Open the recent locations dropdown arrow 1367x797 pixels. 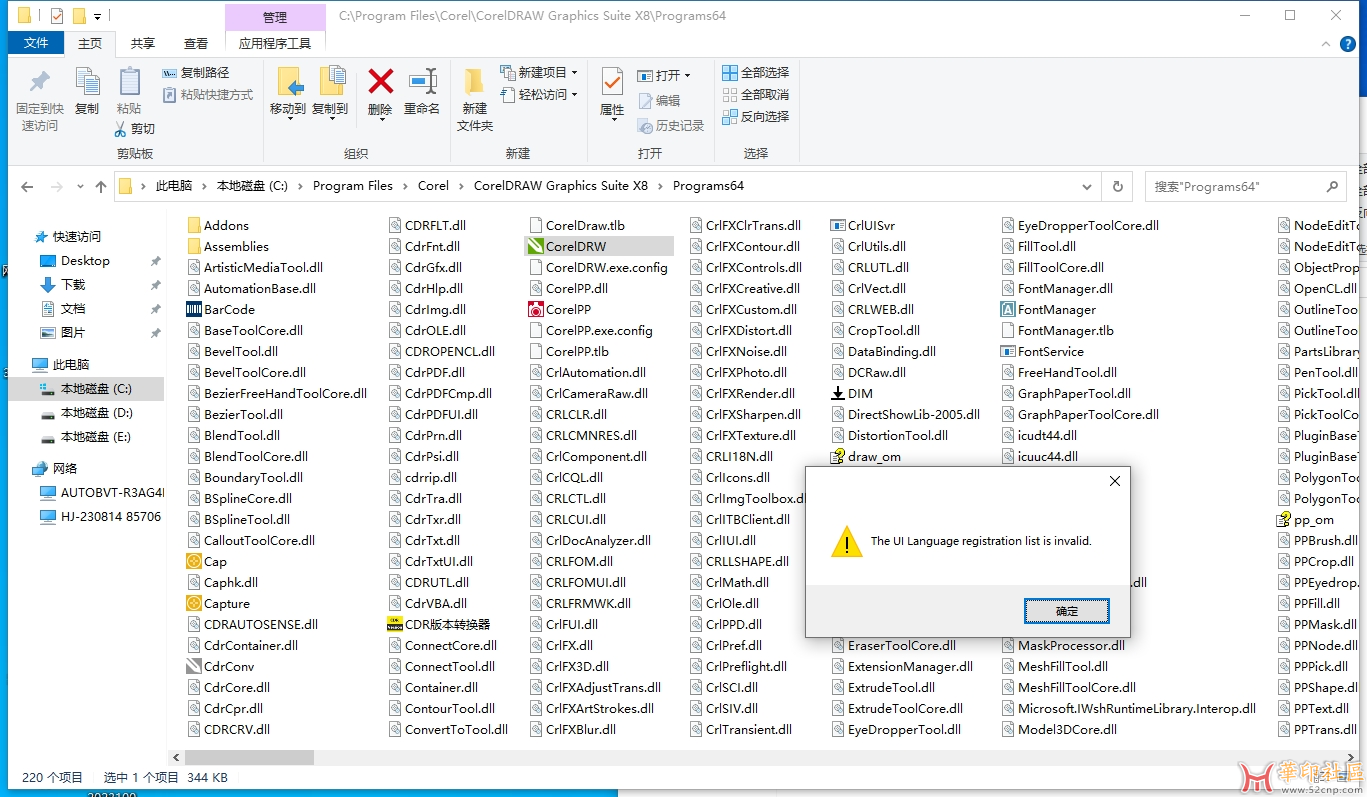pos(80,188)
